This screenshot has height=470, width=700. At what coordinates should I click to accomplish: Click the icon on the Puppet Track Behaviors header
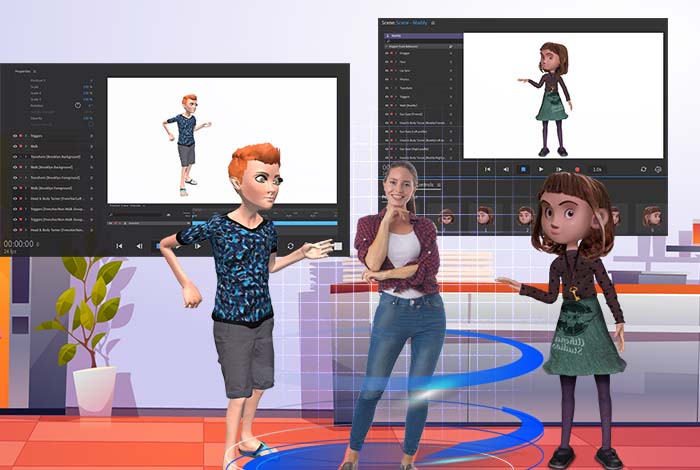click(x=451, y=46)
